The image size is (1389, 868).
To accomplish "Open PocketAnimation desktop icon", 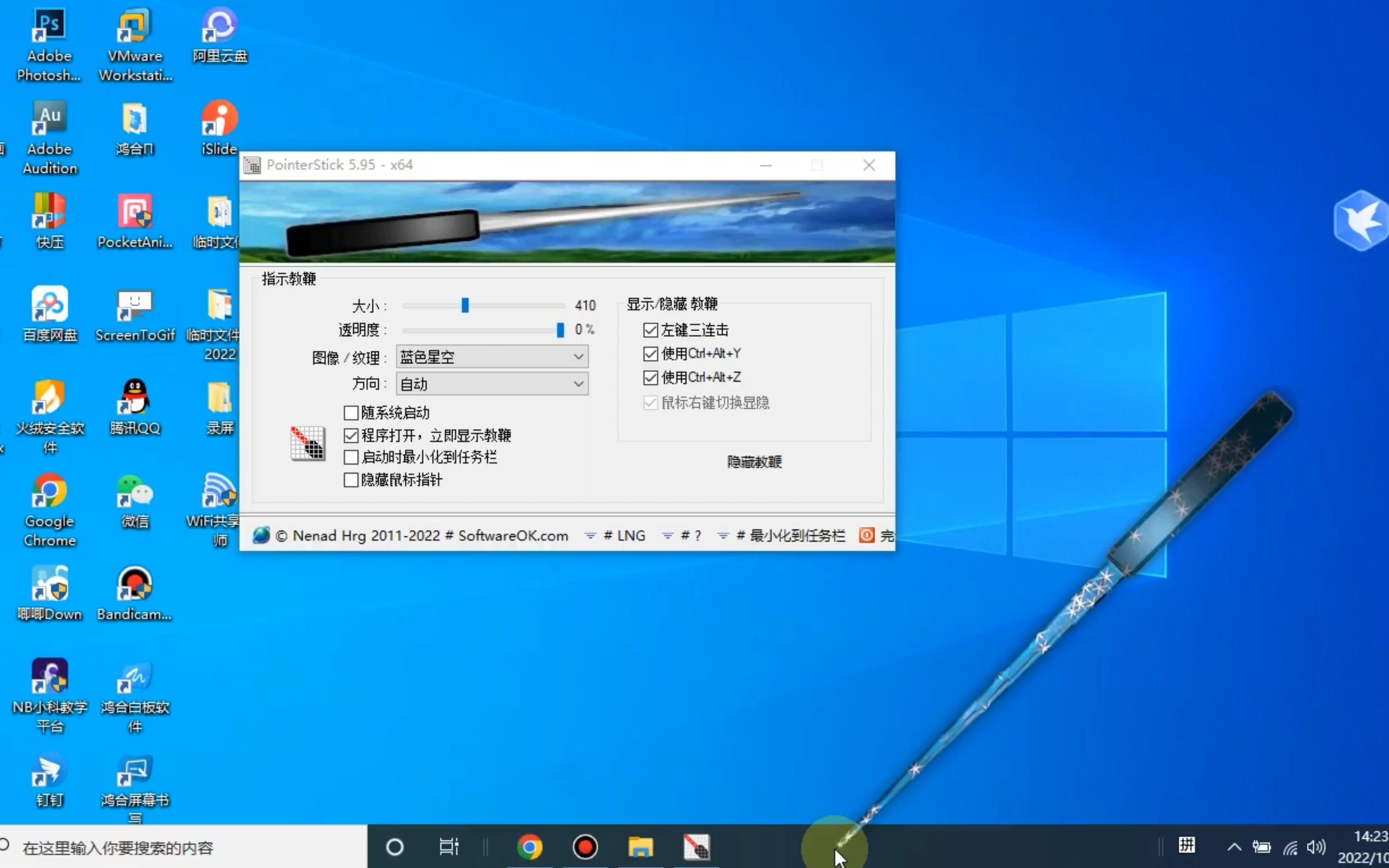I will pyautogui.click(x=135, y=221).
